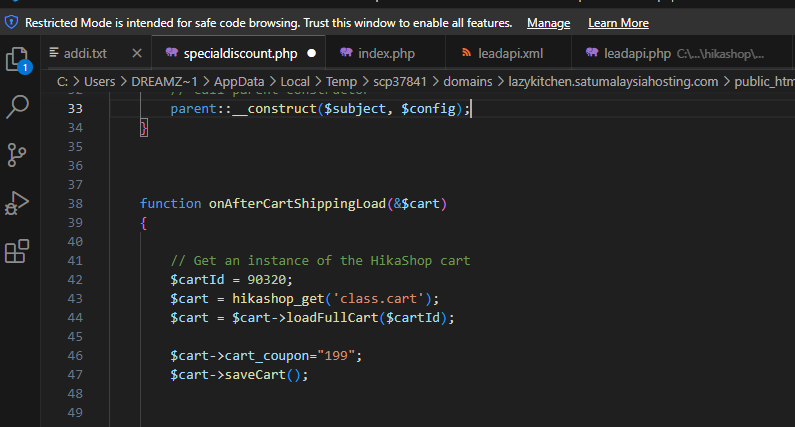The width and height of the screenshot is (795, 427).
Task: Click unsaved dot on specialdiscount.php tab
Action: point(312,53)
